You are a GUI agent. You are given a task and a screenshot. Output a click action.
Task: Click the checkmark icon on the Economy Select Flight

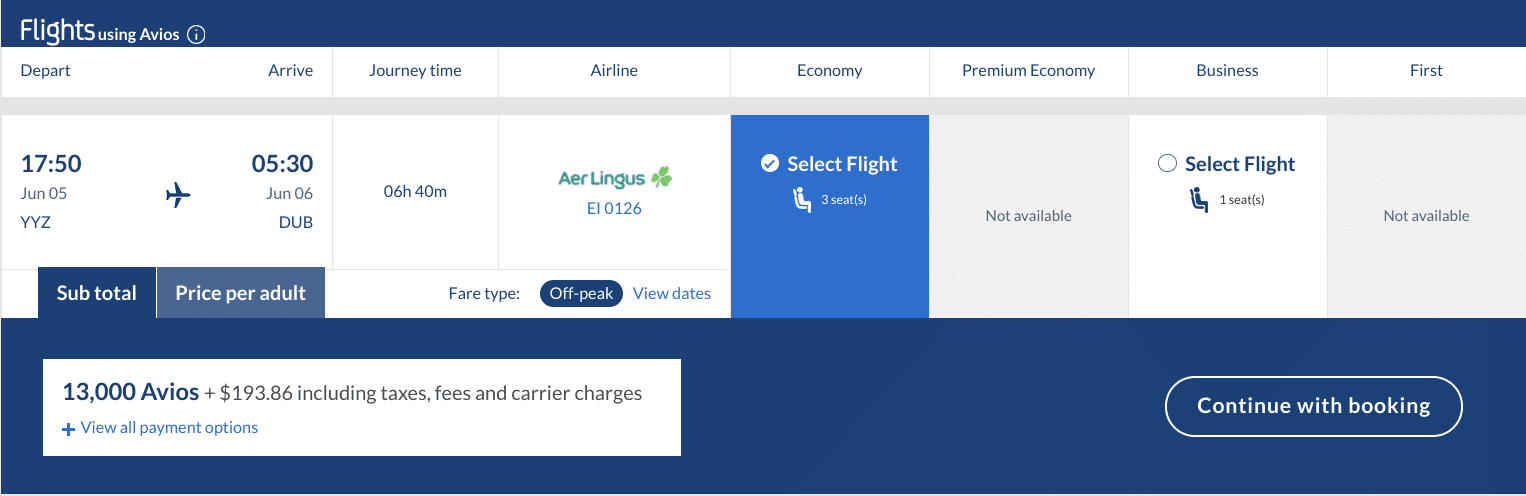click(770, 164)
